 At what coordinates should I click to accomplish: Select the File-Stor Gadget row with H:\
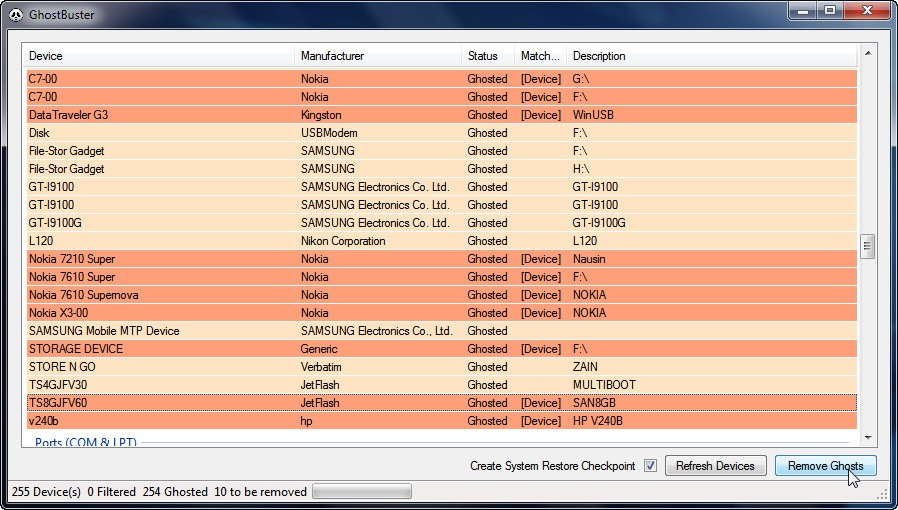pyautogui.click(x=442, y=169)
